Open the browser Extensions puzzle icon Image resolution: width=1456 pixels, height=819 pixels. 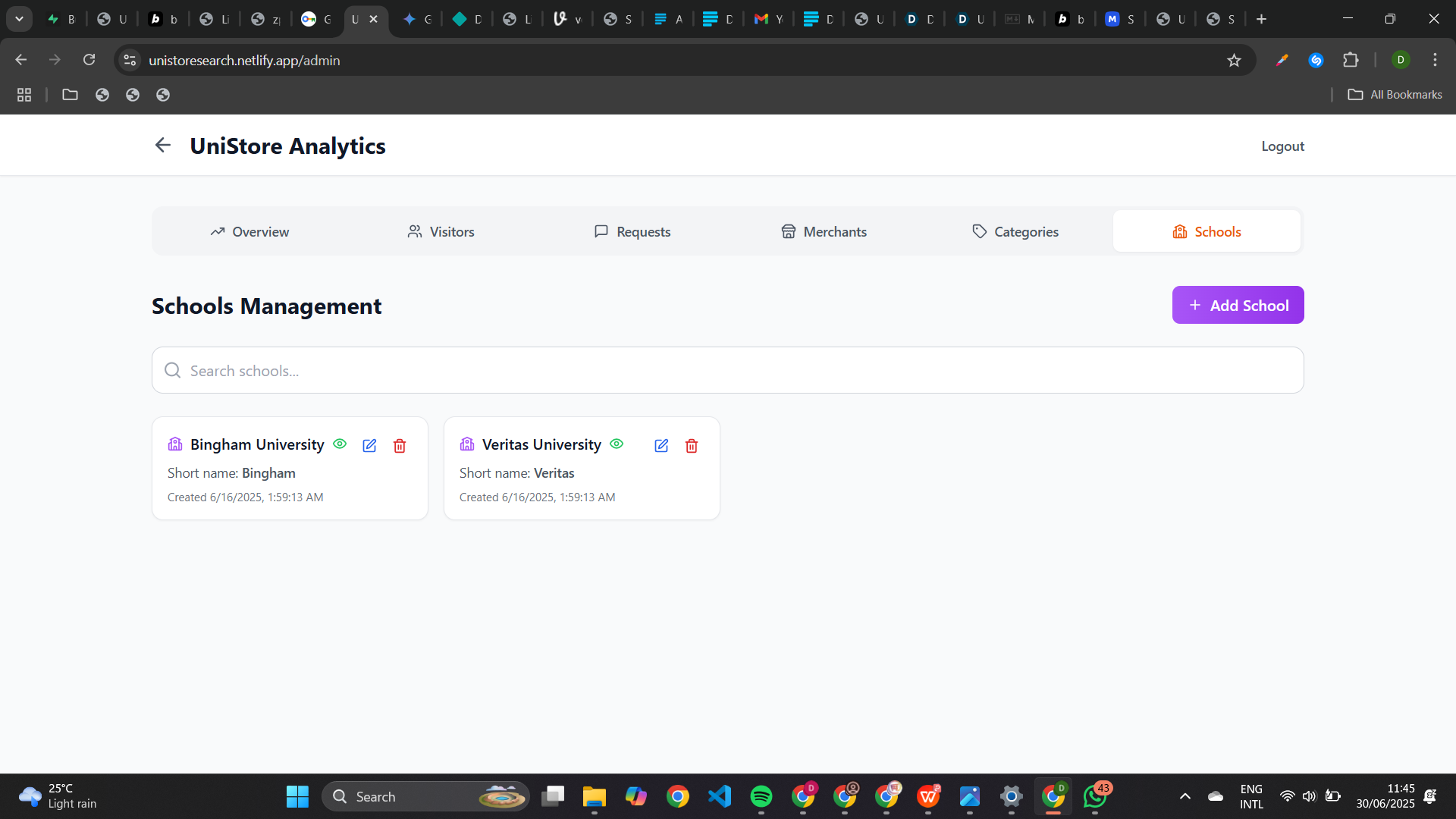coord(1351,60)
